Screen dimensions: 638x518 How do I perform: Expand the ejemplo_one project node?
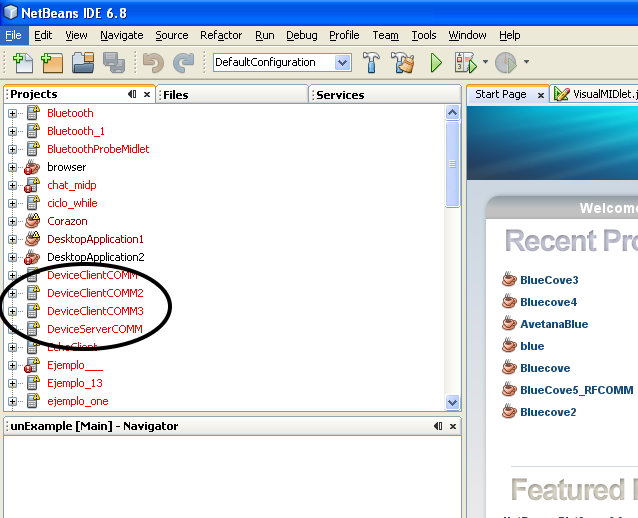[12, 401]
